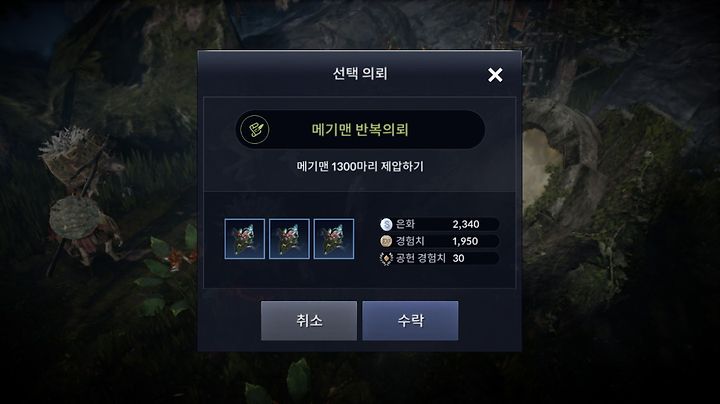720x404 pixels.
Task: Close the 선택 의뢰 dialog with X
Action: pos(495,74)
